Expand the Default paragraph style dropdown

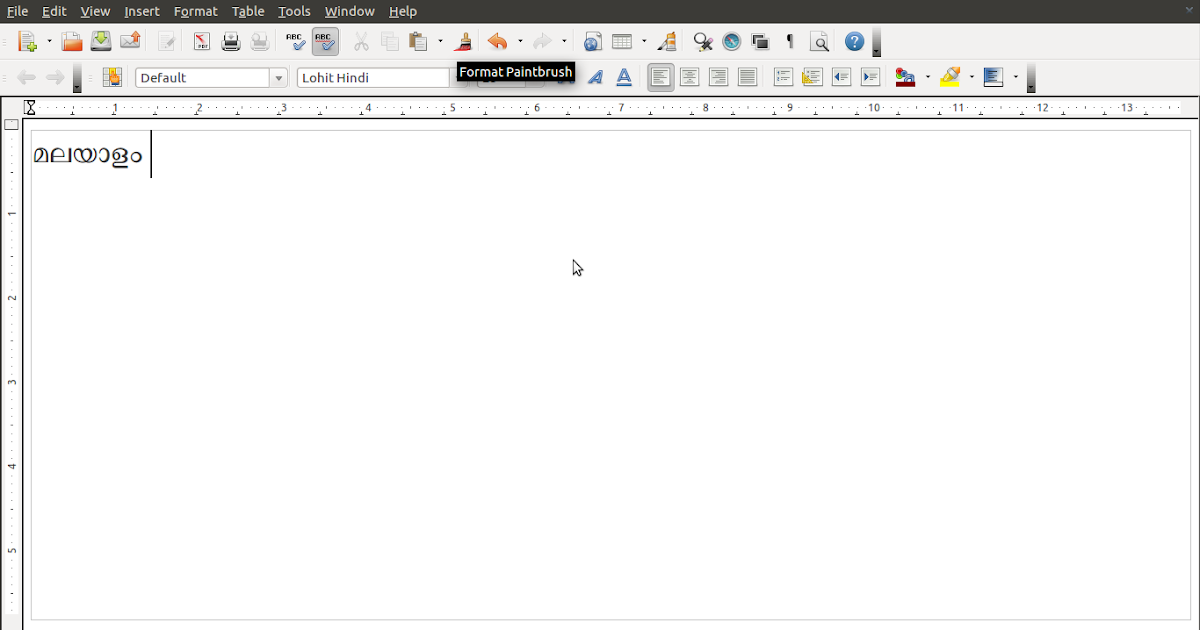click(278, 78)
